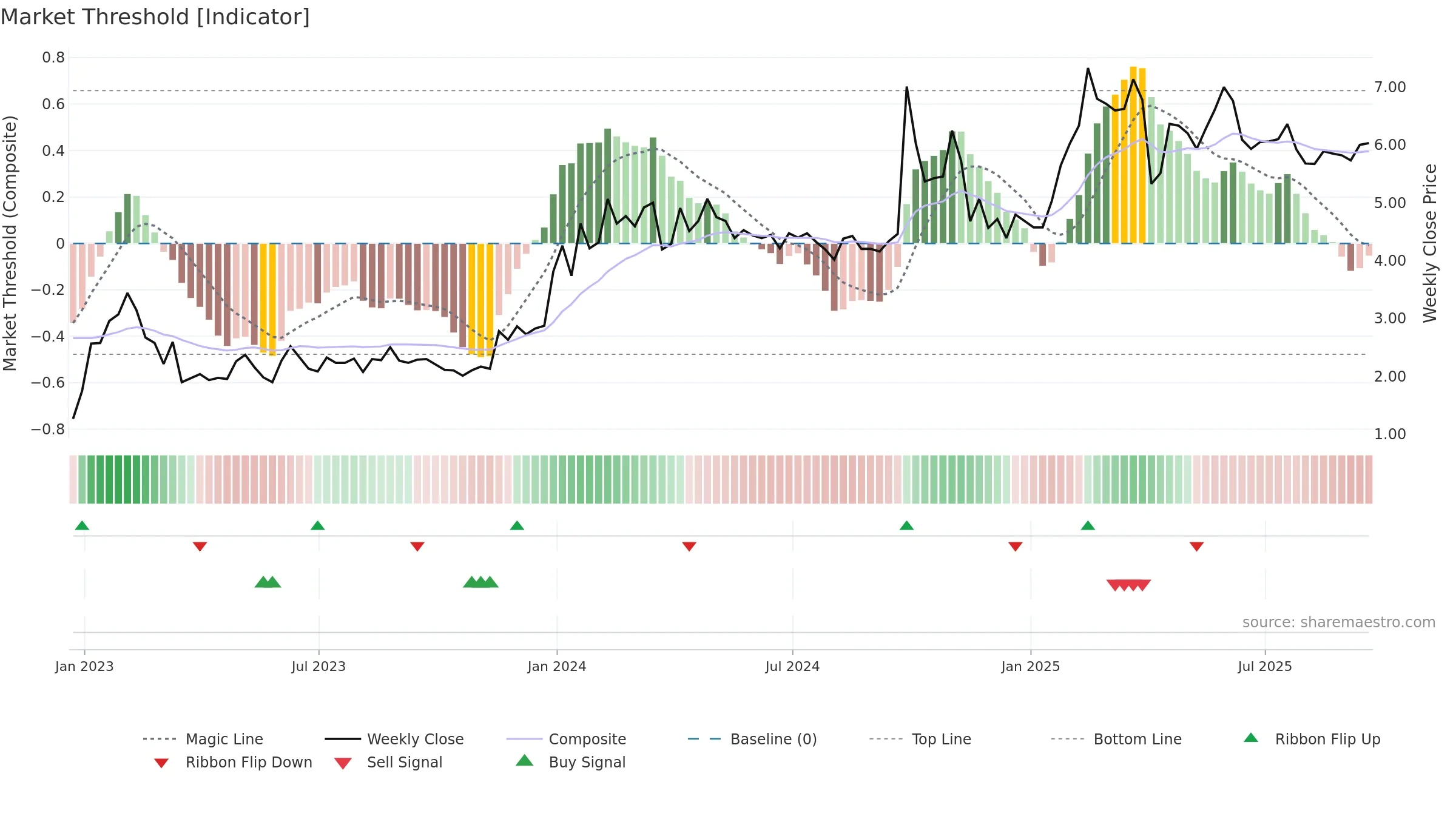Click the Jul 2024 axis label
This screenshot has width=1456, height=819.
[x=792, y=667]
